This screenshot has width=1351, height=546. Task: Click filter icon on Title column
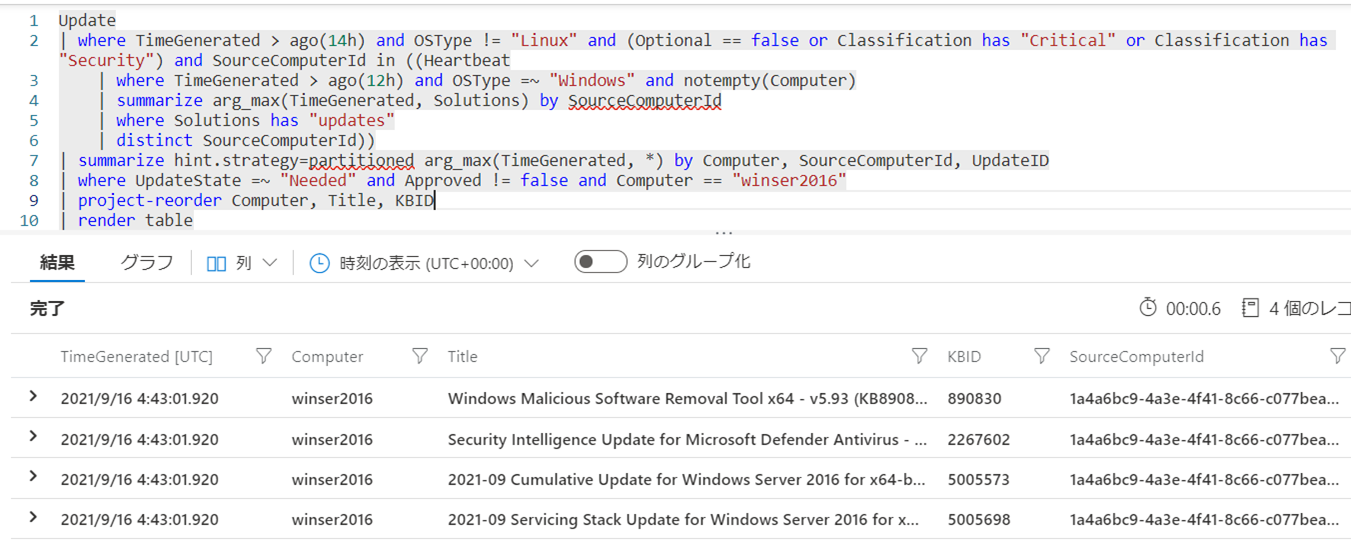point(920,356)
